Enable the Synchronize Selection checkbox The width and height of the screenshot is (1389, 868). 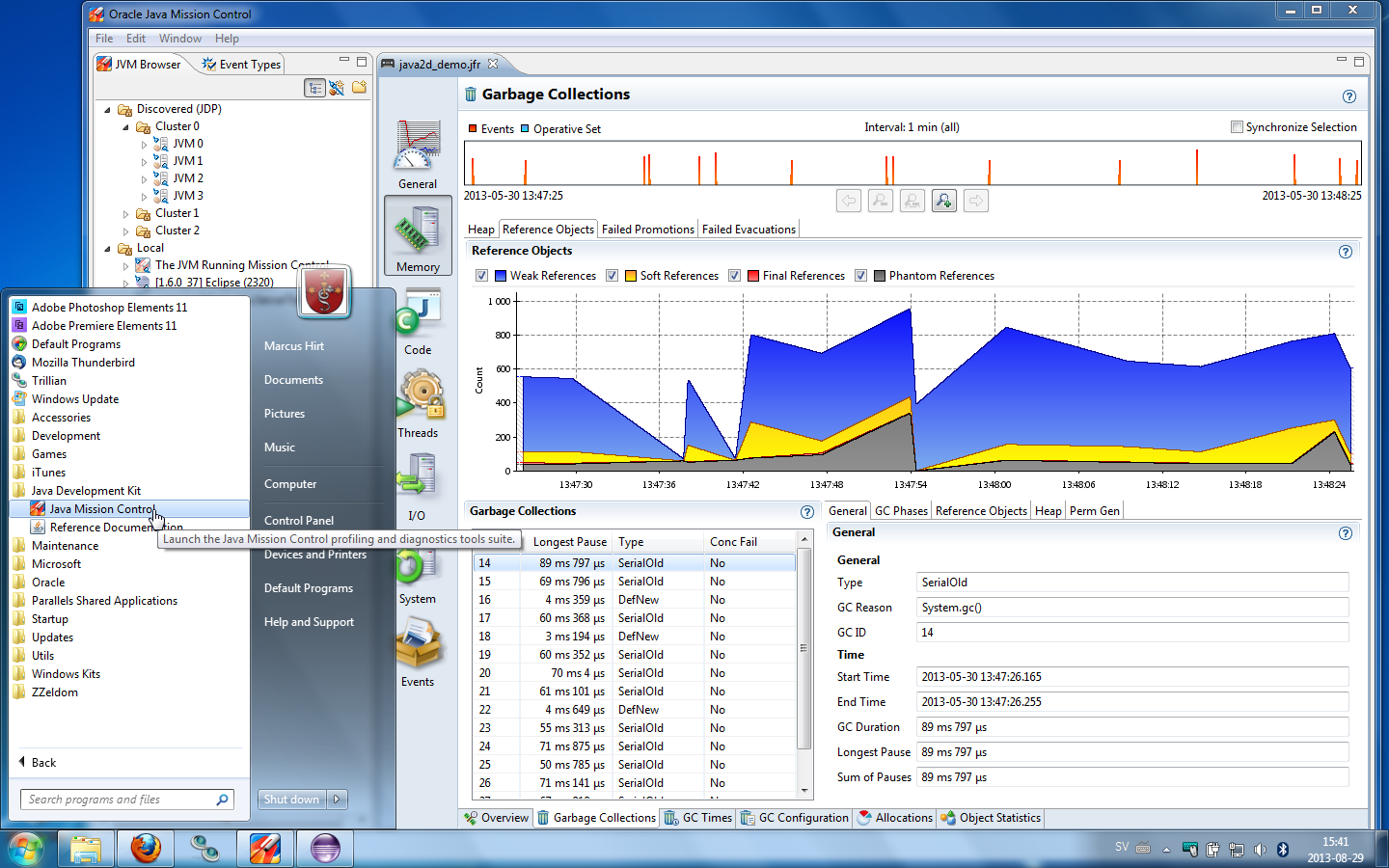[x=1237, y=127]
